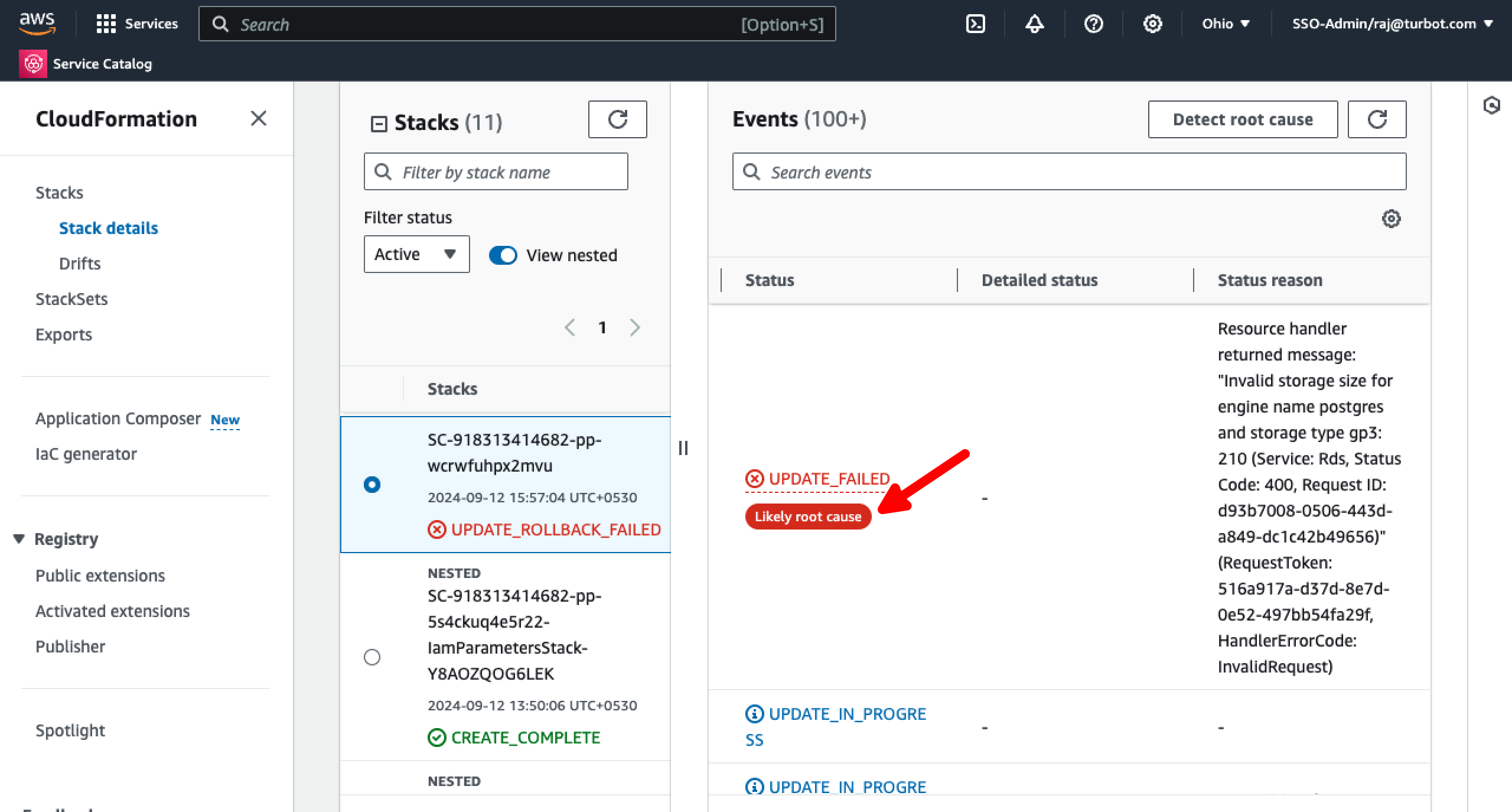Refresh the Stacks list
The width and height of the screenshot is (1512, 812).
tap(617, 119)
